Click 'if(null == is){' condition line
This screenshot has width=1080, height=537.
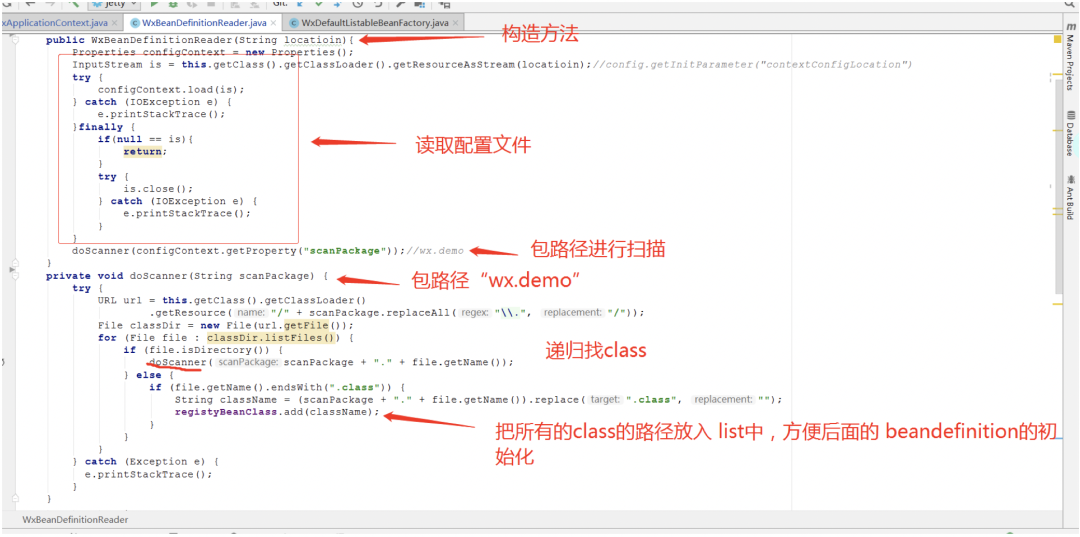tap(145, 139)
